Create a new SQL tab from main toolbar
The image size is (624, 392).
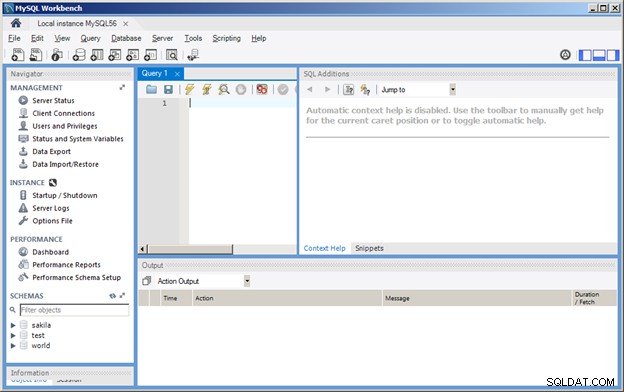click(x=18, y=55)
